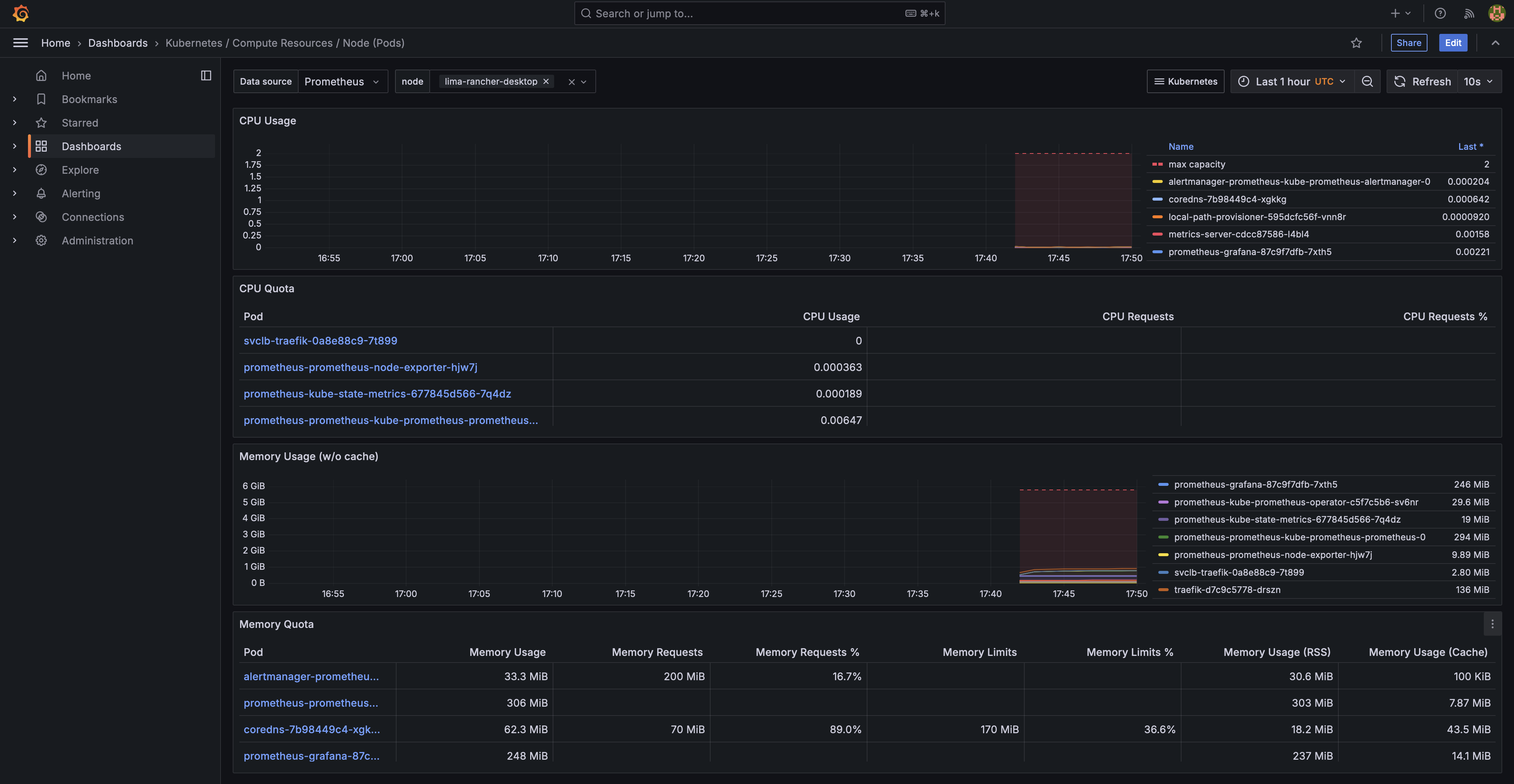The width and height of the screenshot is (1514, 784).
Task: Expand the 10s refresh interval dropdown
Action: click(x=1478, y=82)
